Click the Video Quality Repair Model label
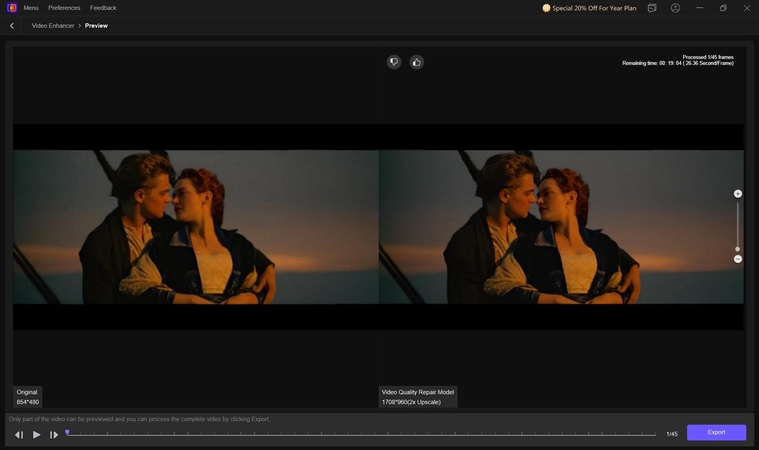759x450 pixels. [418, 397]
